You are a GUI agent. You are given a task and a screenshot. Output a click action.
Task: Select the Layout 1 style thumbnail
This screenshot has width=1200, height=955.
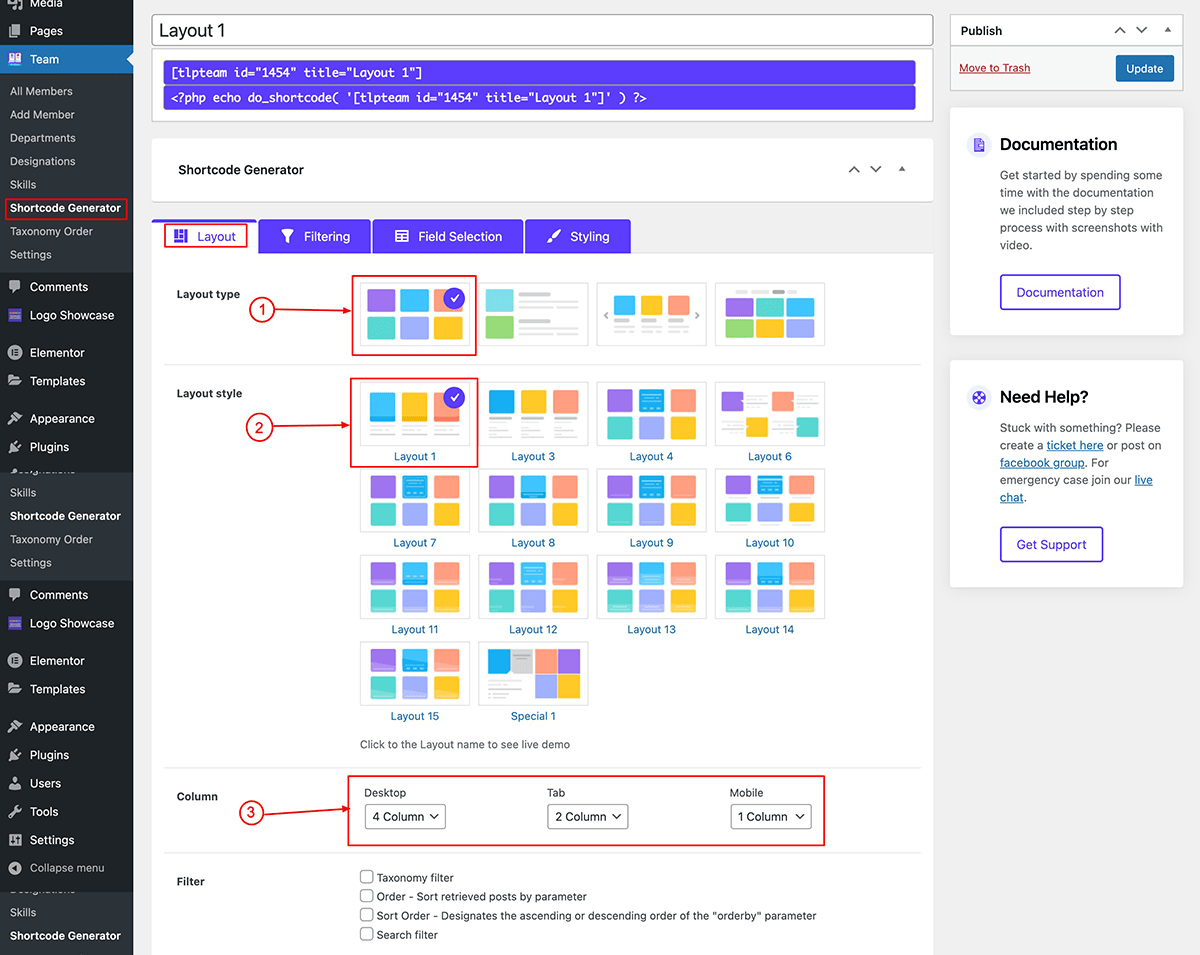[415, 414]
